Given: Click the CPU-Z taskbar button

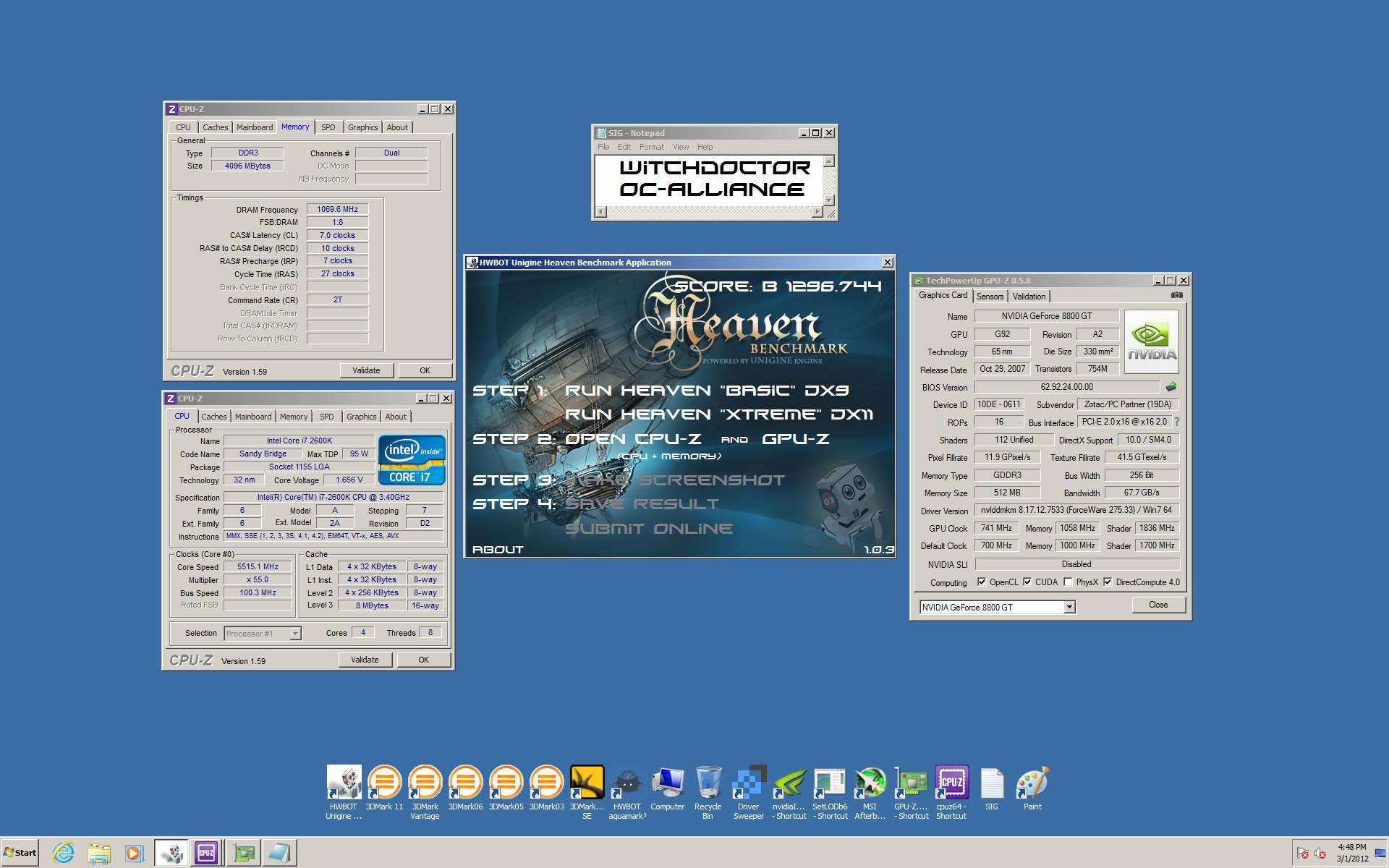Looking at the screenshot, I should [206, 853].
